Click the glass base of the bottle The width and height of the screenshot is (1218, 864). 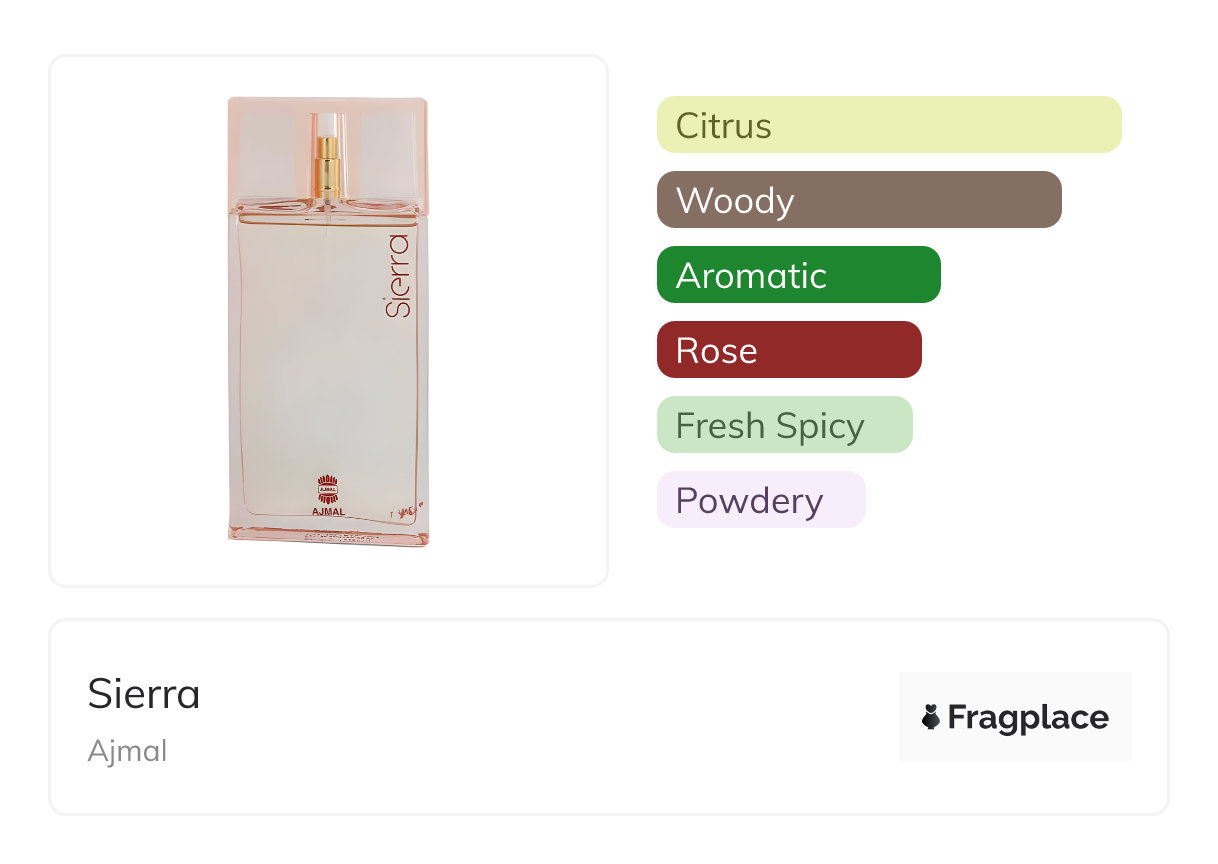tap(328, 534)
